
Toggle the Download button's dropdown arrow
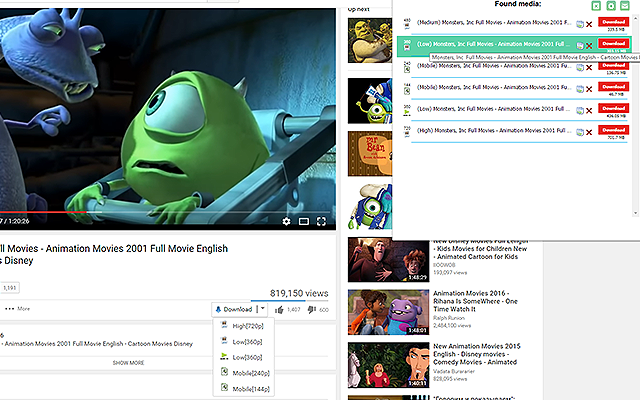coord(262,309)
